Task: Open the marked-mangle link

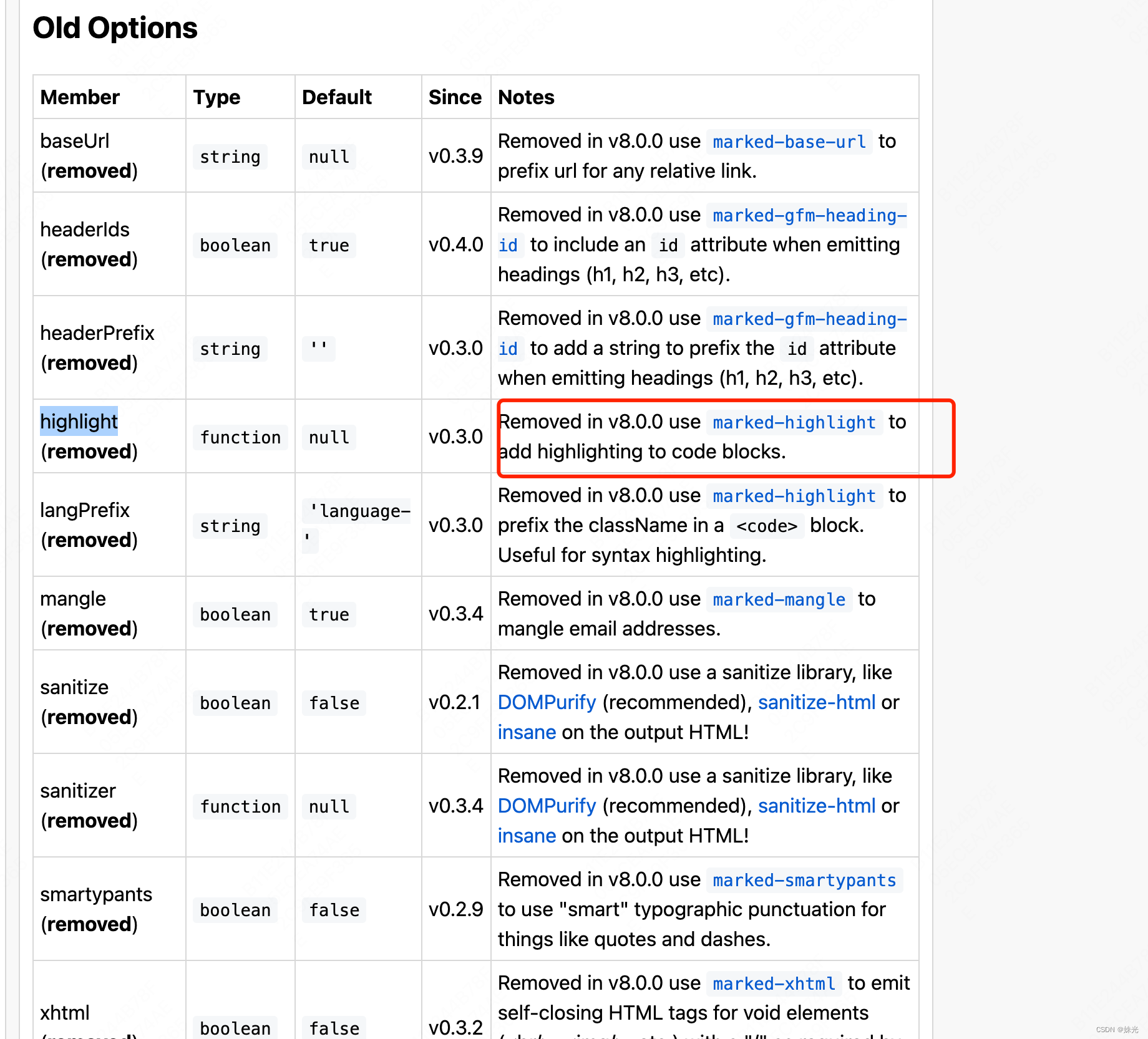Action: (x=779, y=599)
